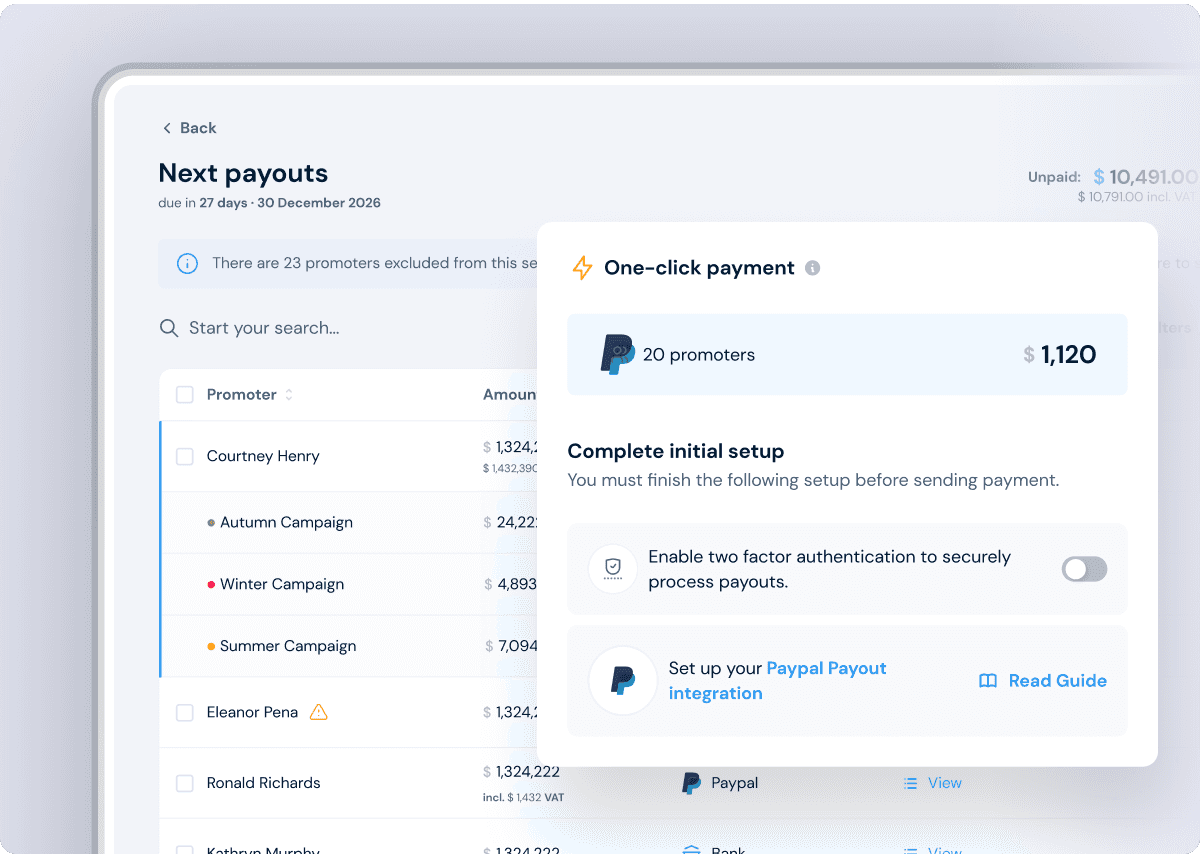Click the orange dot beside Summer Campaign
The image size is (1200, 854).
pyautogui.click(x=211, y=647)
